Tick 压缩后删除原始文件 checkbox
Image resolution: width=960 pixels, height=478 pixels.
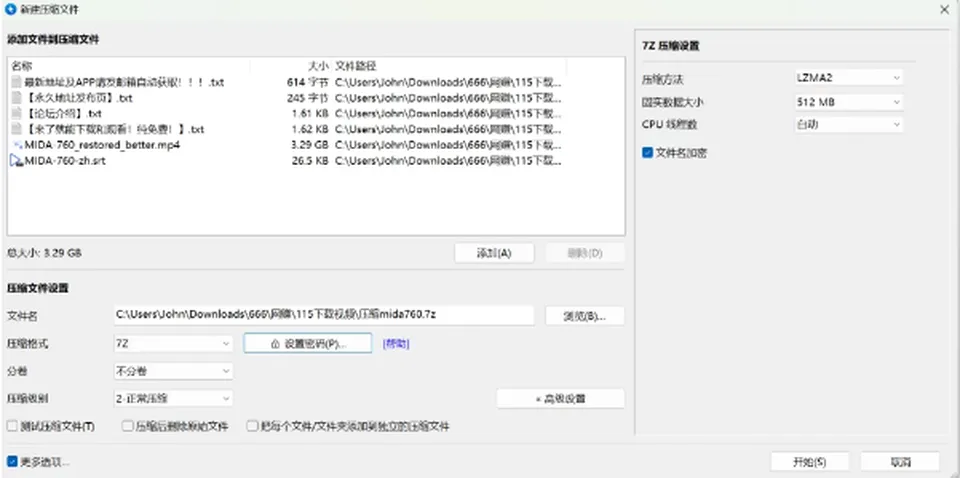(x=127, y=426)
